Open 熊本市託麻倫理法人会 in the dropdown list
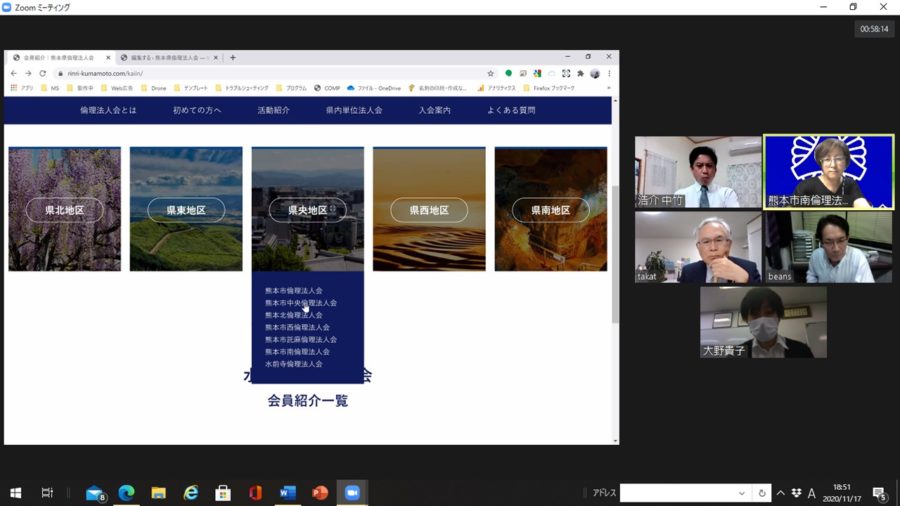This screenshot has height=506, width=900. (x=301, y=340)
